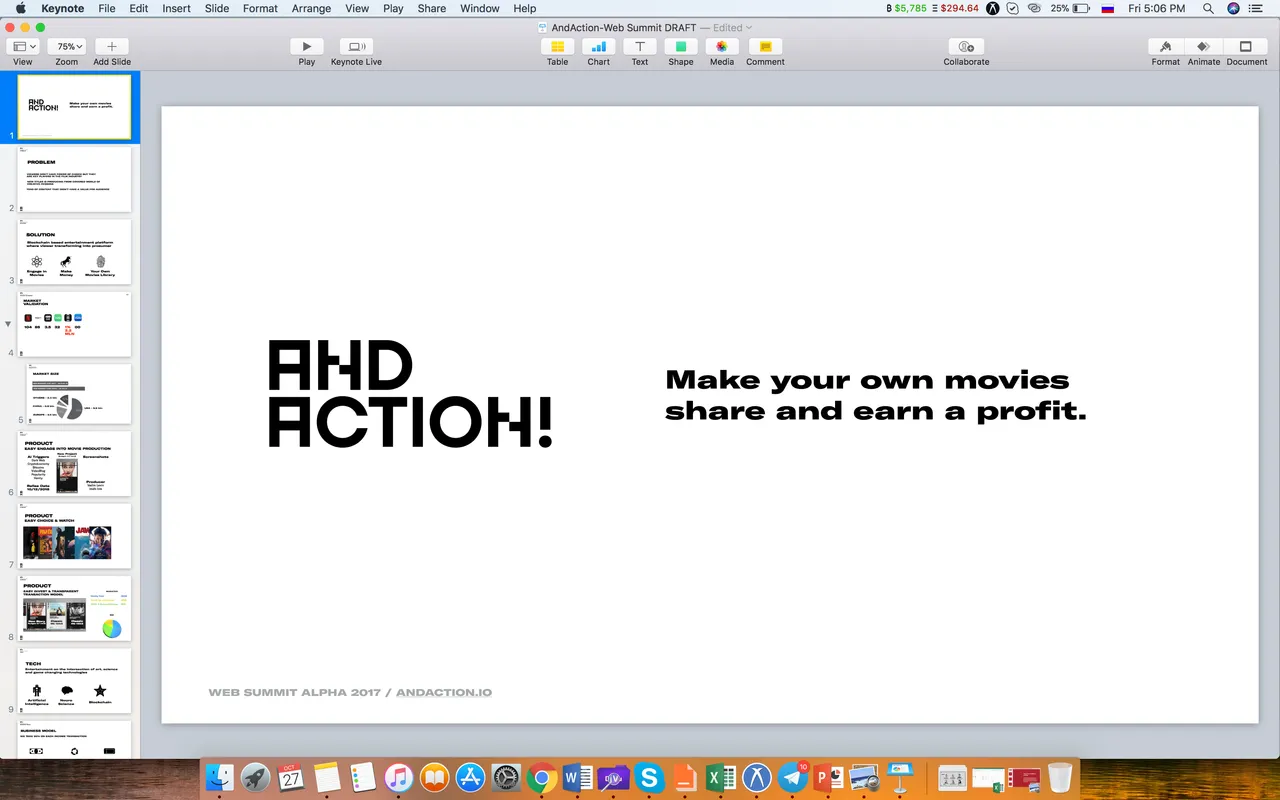1280x800 pixels.
Task: Open the Window menu
Action: tap(480, 8)
